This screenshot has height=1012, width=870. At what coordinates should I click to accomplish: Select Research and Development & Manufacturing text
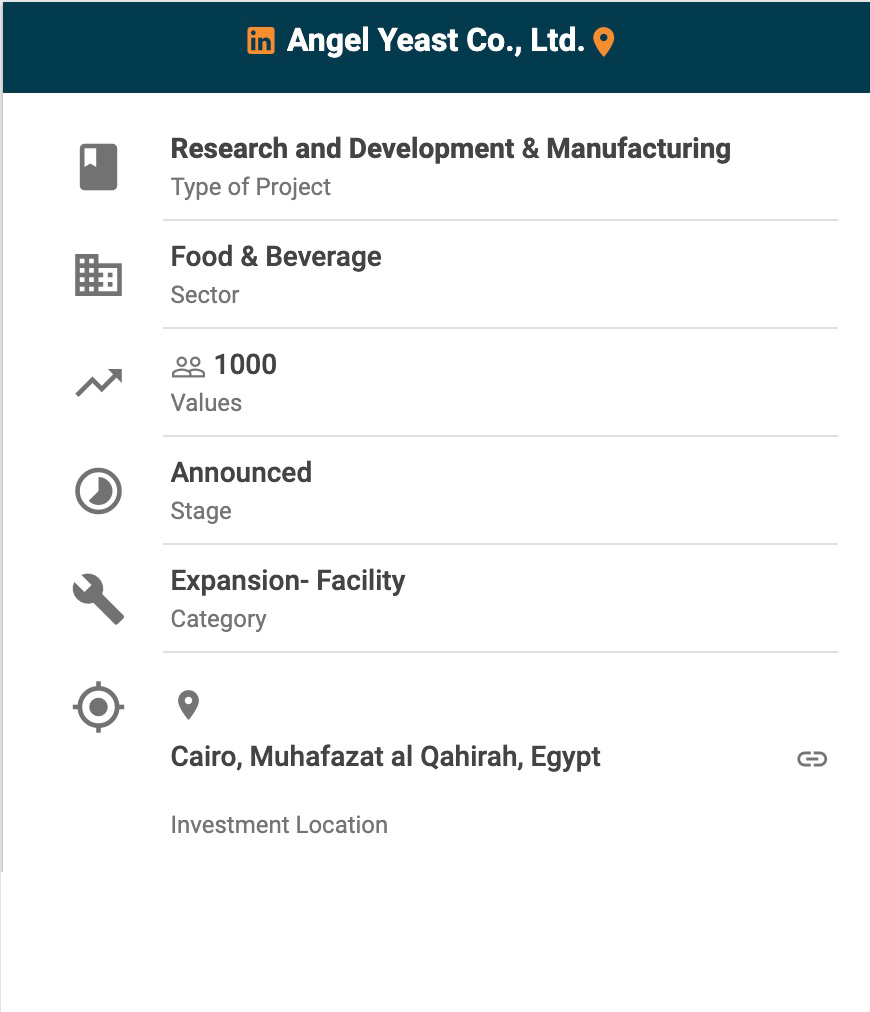450,149
